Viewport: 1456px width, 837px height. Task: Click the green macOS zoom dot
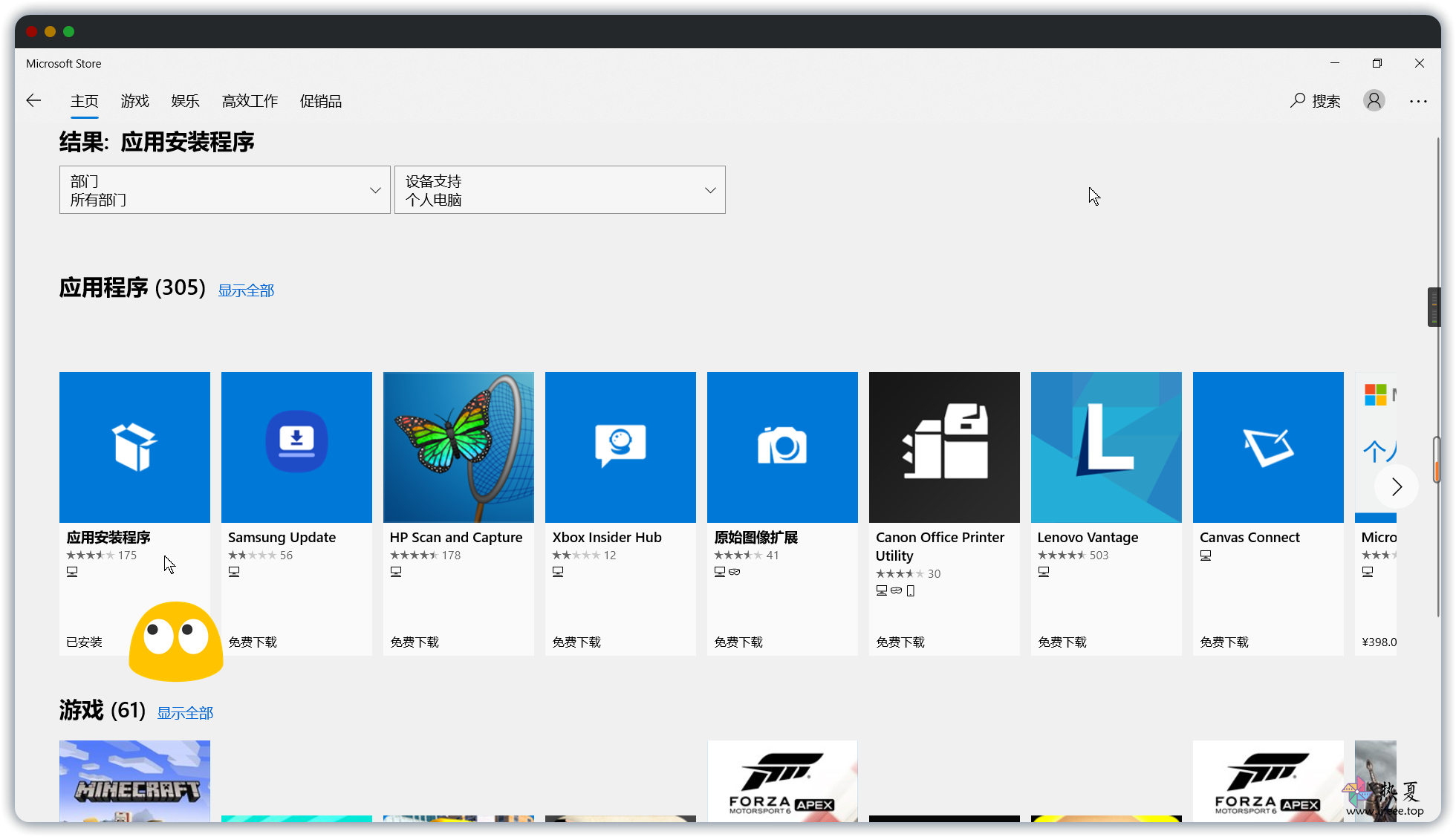(69, 31)
